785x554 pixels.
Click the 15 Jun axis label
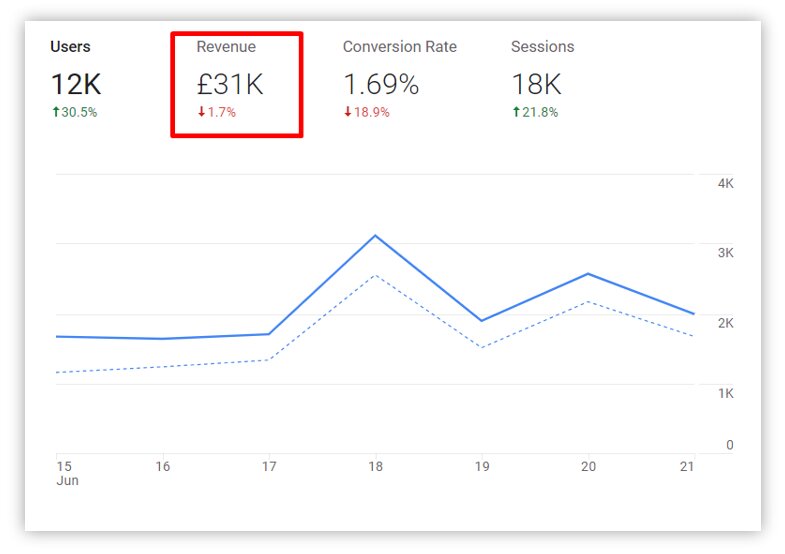coord(67,473)
